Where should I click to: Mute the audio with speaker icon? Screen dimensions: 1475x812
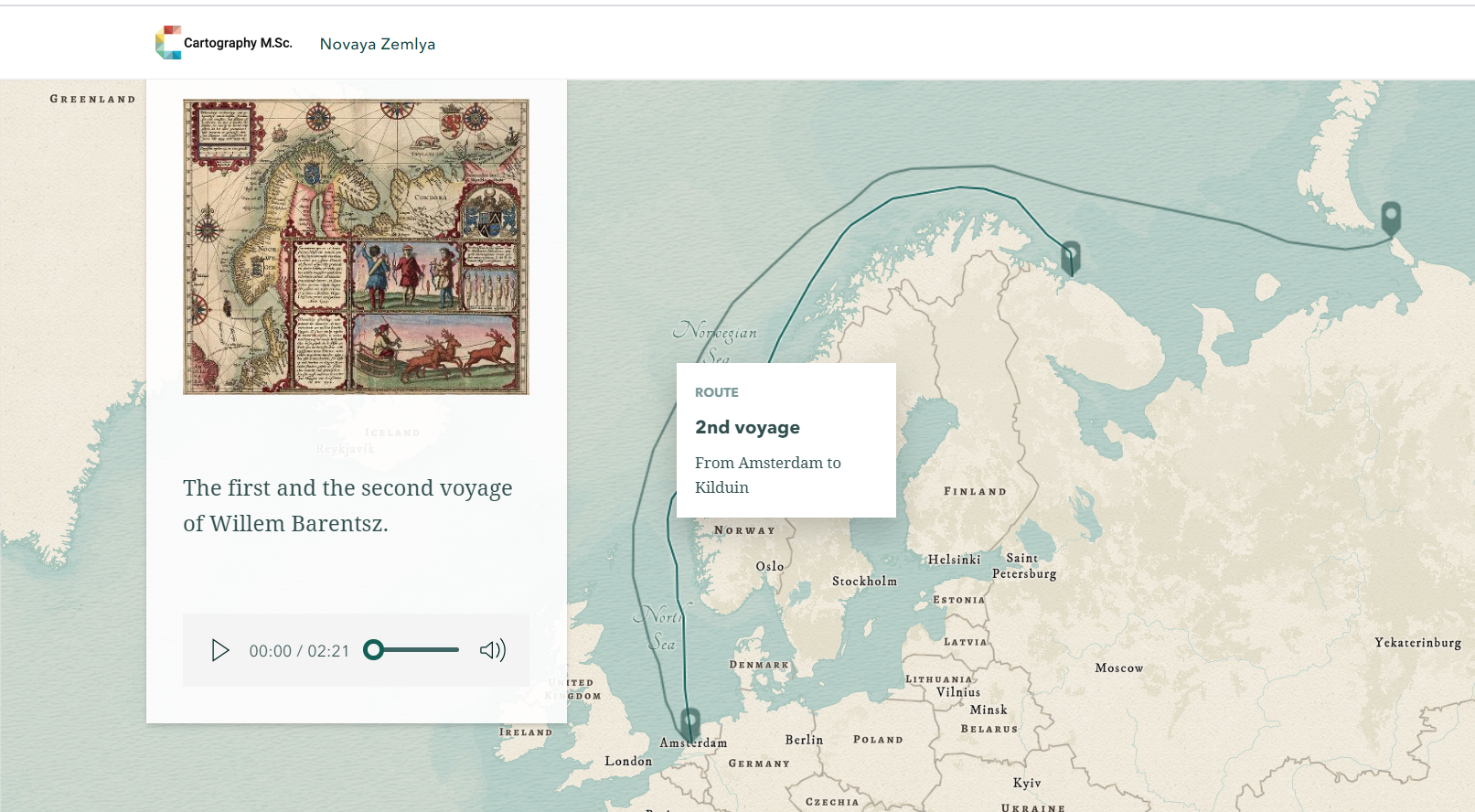point(493,650)
